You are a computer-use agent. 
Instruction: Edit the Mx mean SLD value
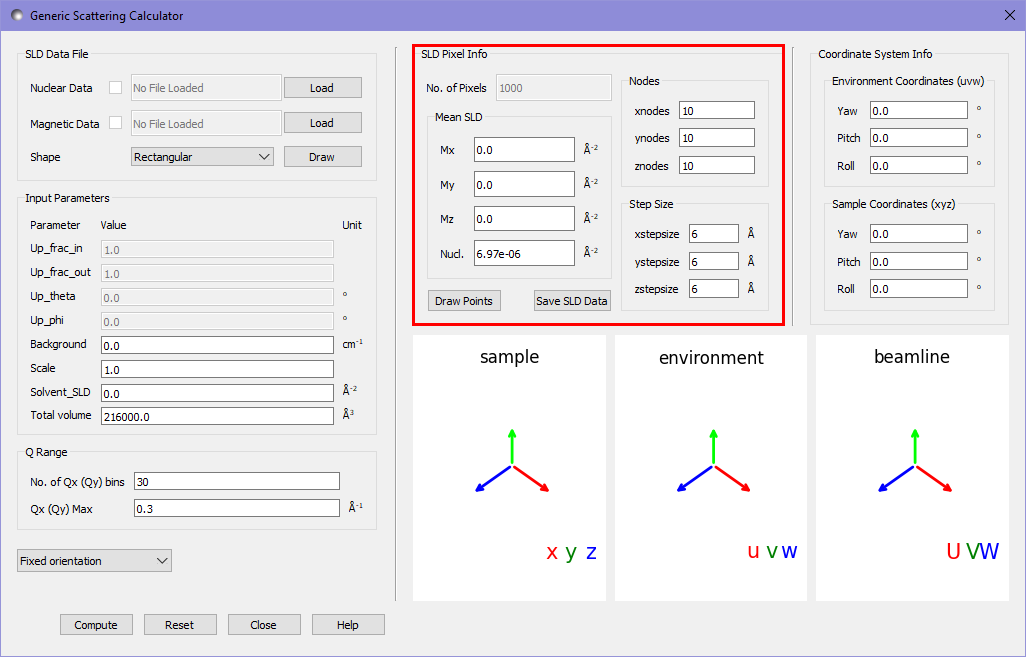coord(524,150)
